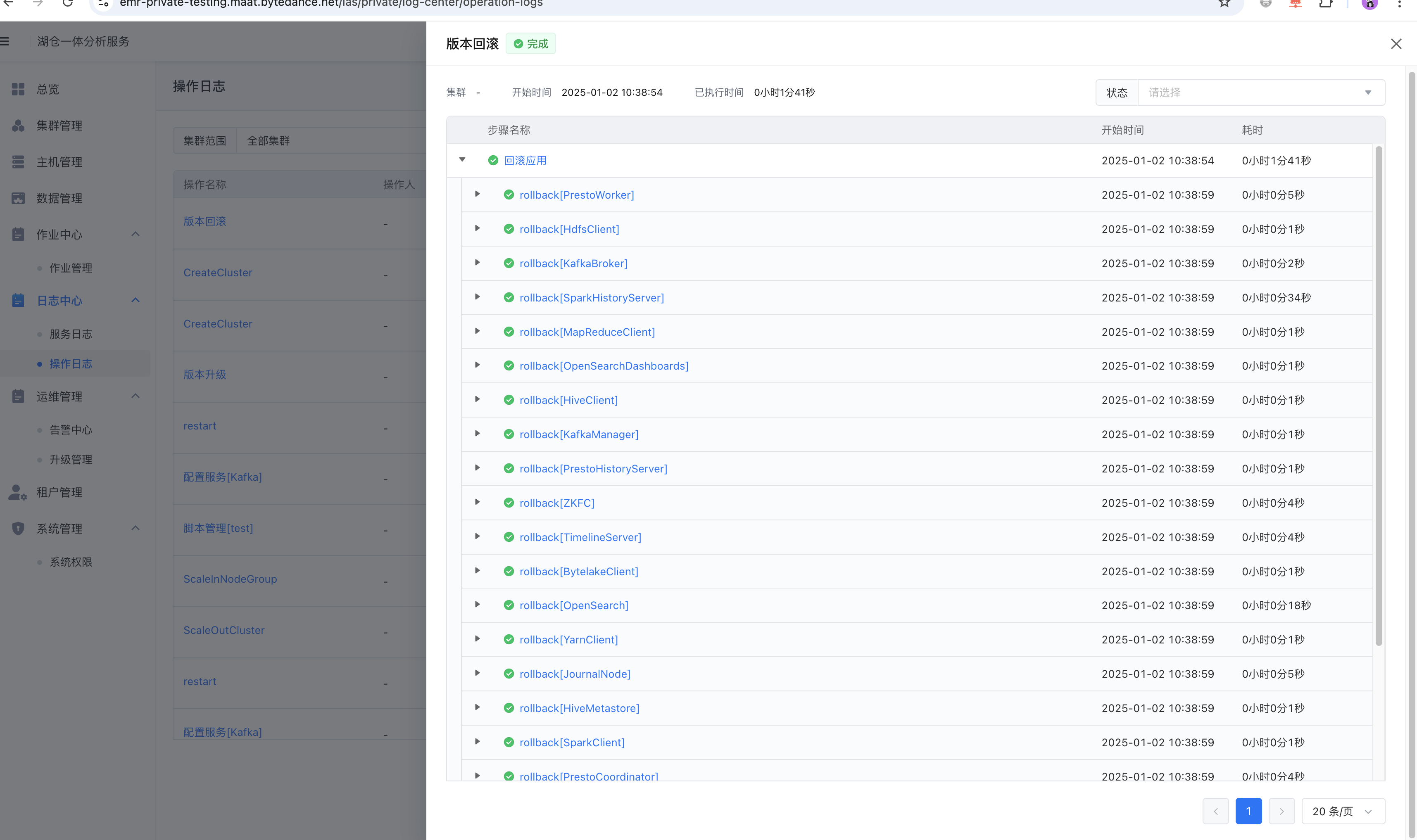This screenshot has width=1417, height=840.
Task: Select 操作日志 submenu item
Action: (71, 363)
